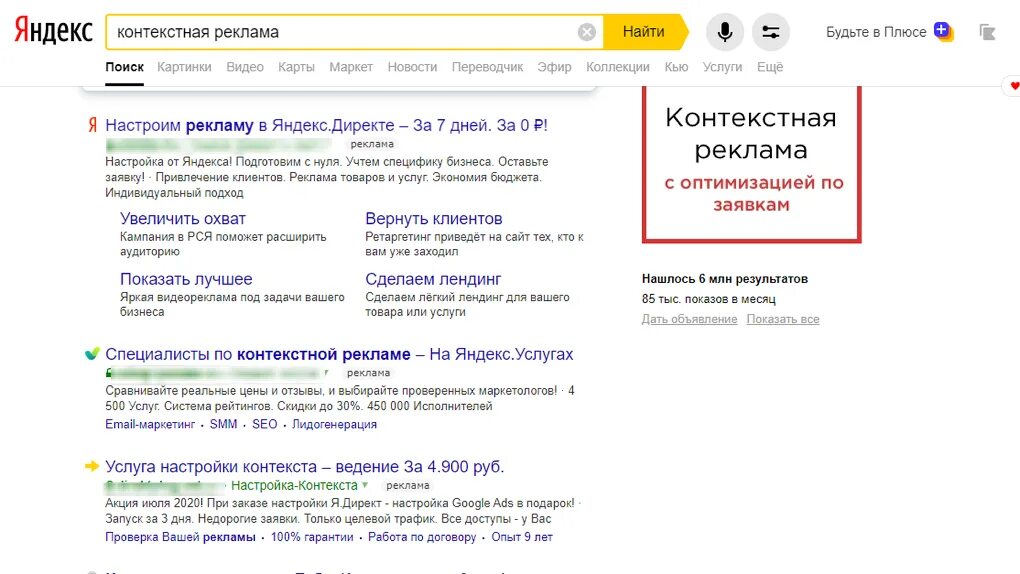Open Услуга настройки контекста result
Image resolution: width=1020 pixels, height=574 pixels.
pos(304,467)
